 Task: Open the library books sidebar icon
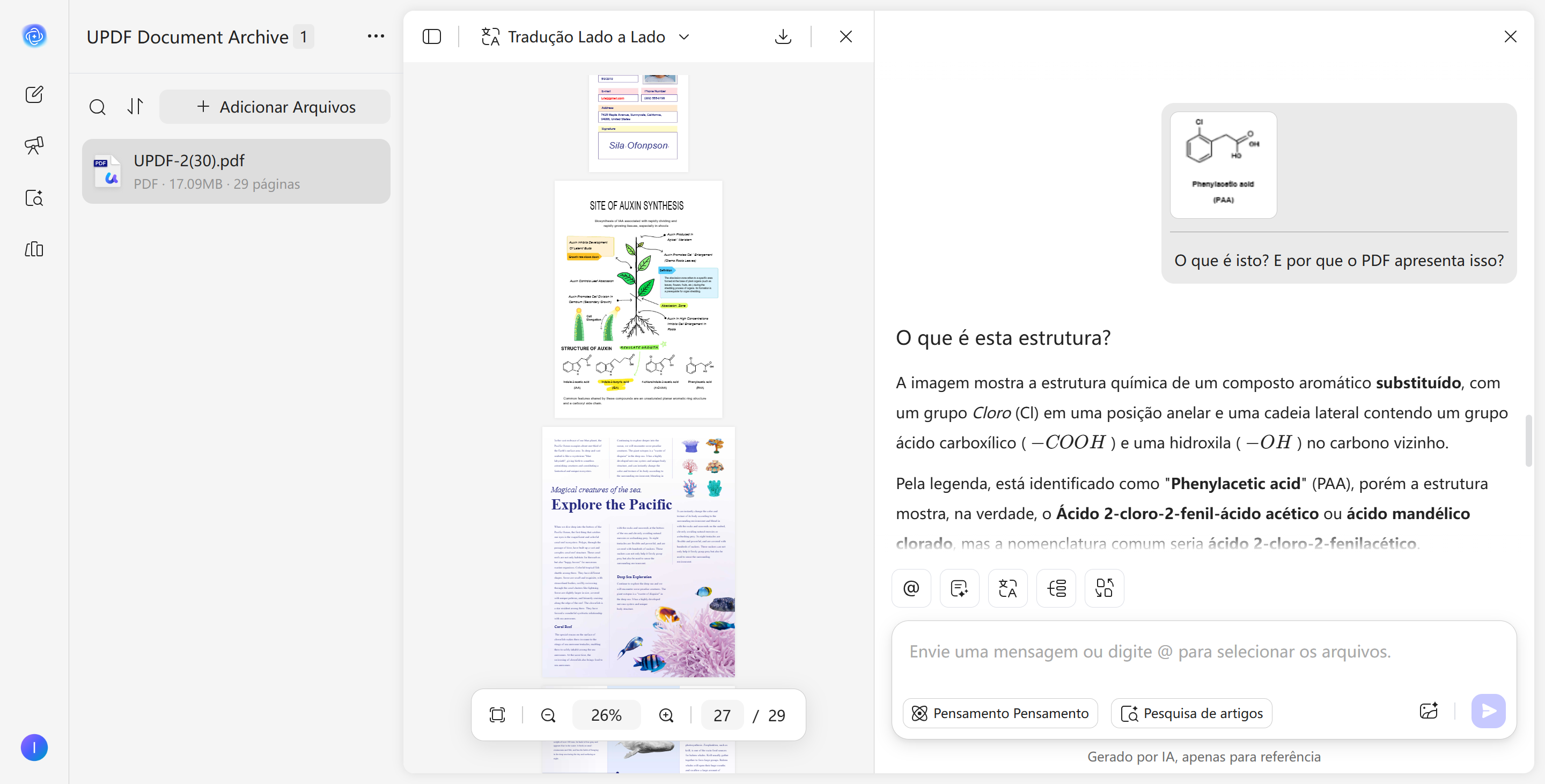click(34, 249)
